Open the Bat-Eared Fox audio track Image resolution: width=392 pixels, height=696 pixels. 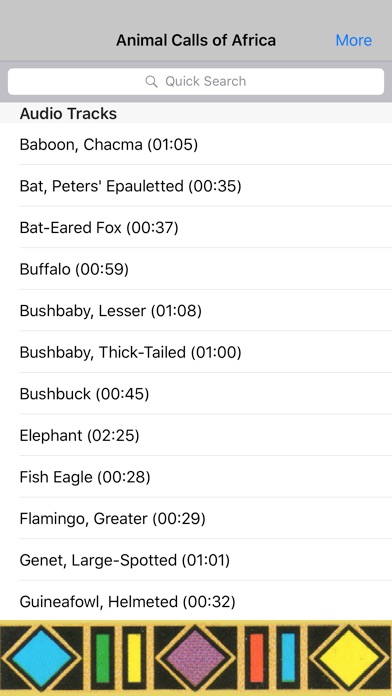(x=196, y=228)
